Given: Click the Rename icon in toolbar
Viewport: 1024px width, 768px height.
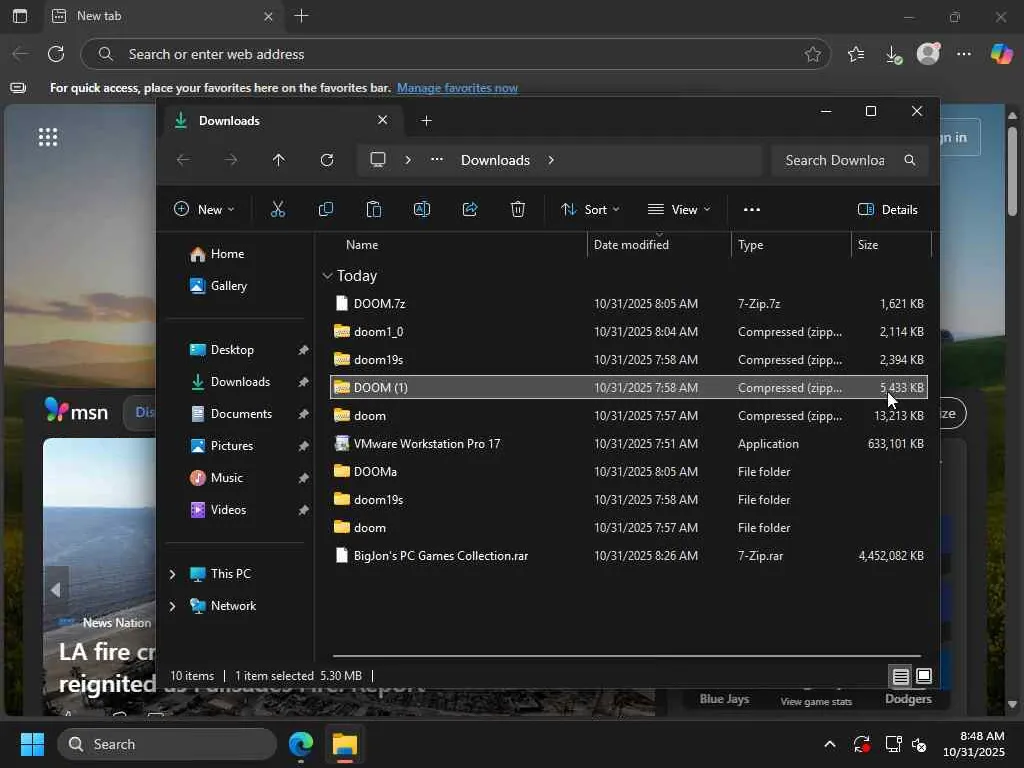Looking at the screenshot, I should pos(422,209).
